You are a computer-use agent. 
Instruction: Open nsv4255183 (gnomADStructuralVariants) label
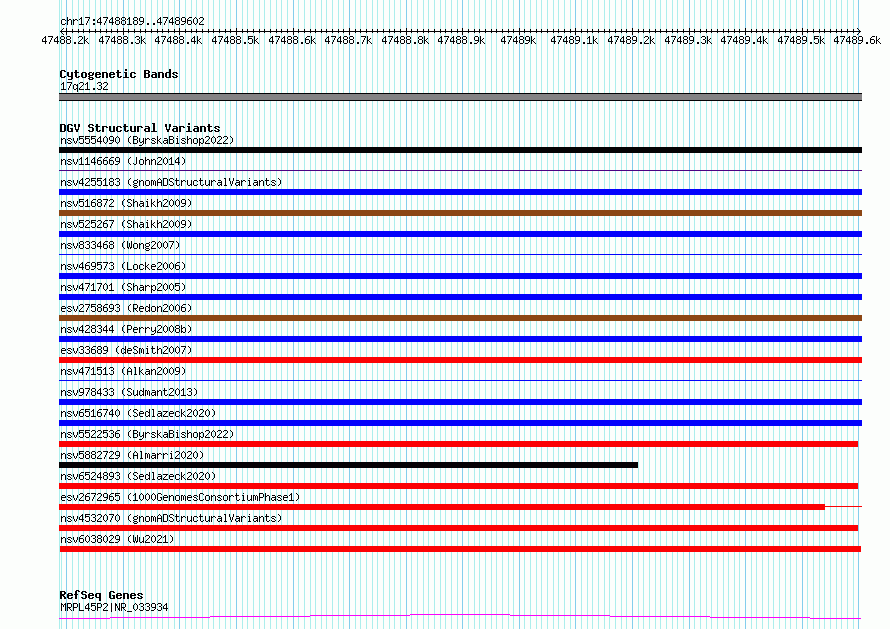coord(171,182)
